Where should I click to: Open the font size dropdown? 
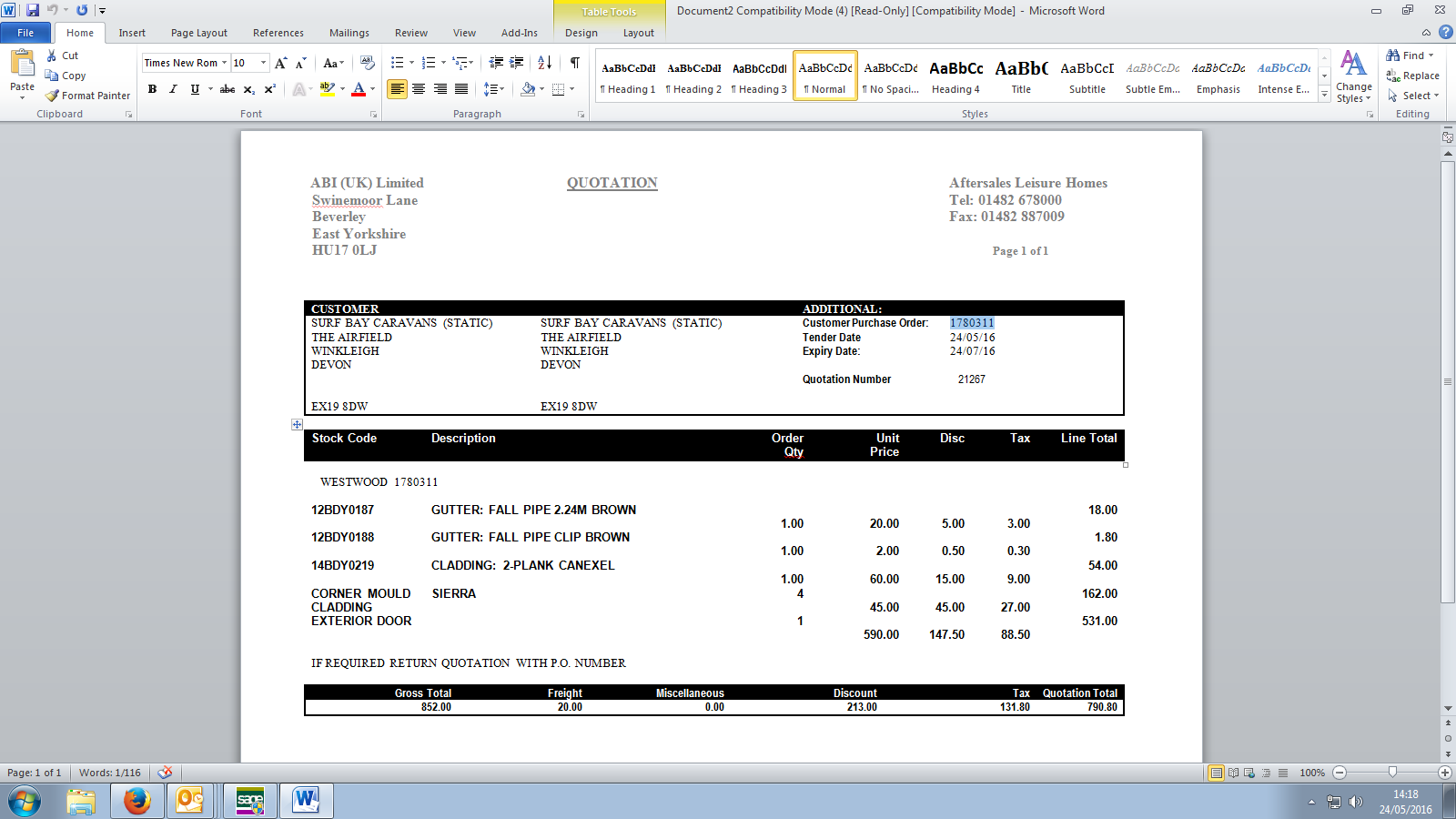tap(264, 63)
